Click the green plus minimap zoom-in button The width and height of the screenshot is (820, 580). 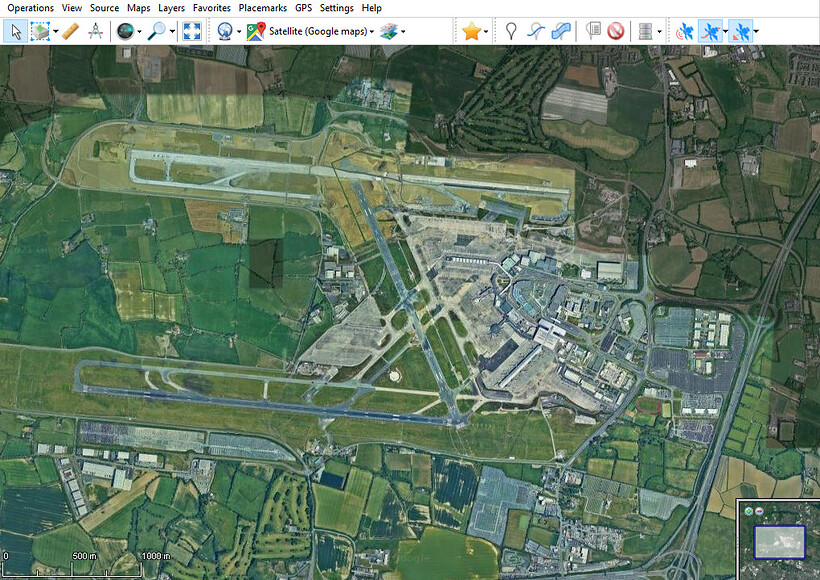coord(749,511)
